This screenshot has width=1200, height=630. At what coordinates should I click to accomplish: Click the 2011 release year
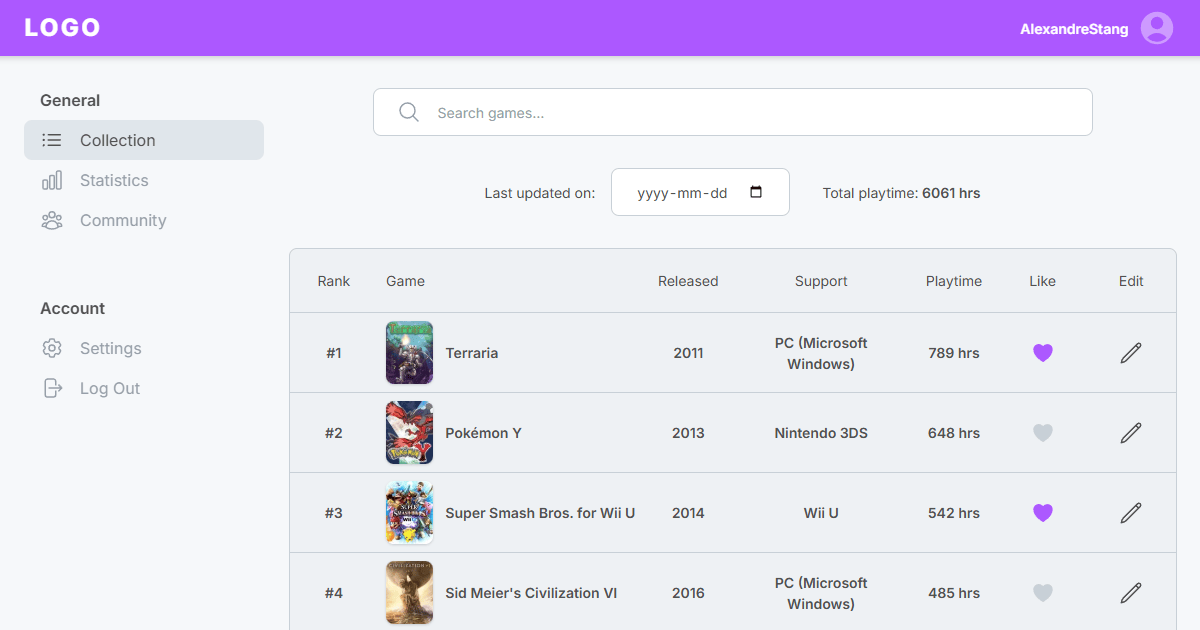pos(688,353)
